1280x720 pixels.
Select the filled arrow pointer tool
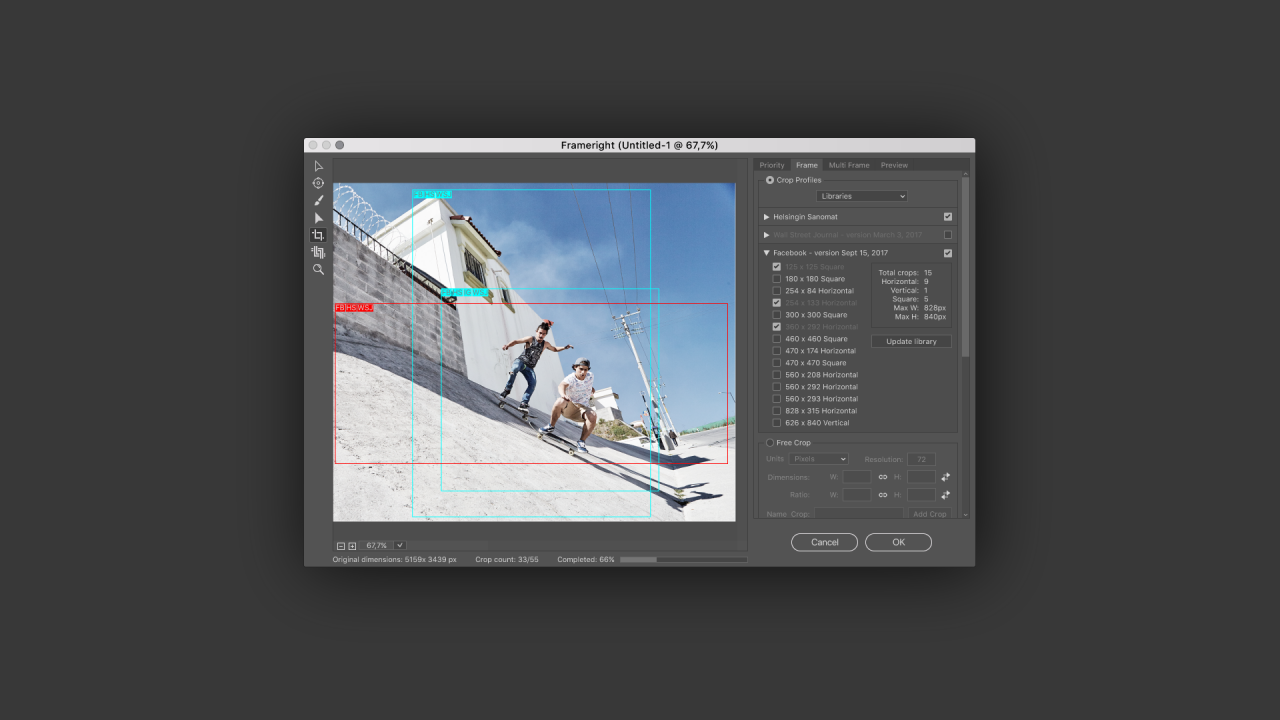(319, 218)
